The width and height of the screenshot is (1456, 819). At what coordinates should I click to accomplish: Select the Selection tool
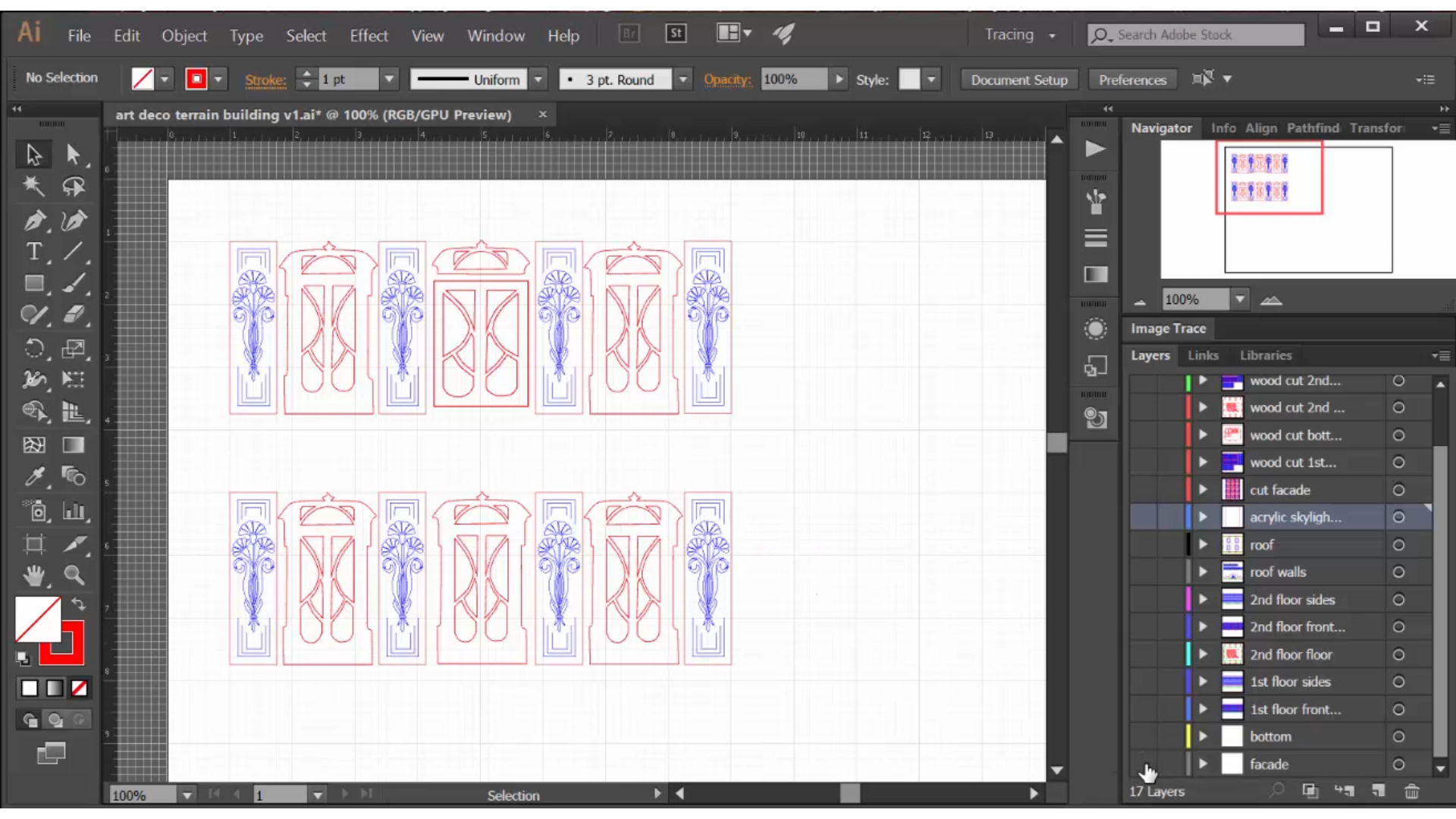click(x=33, y=153)
